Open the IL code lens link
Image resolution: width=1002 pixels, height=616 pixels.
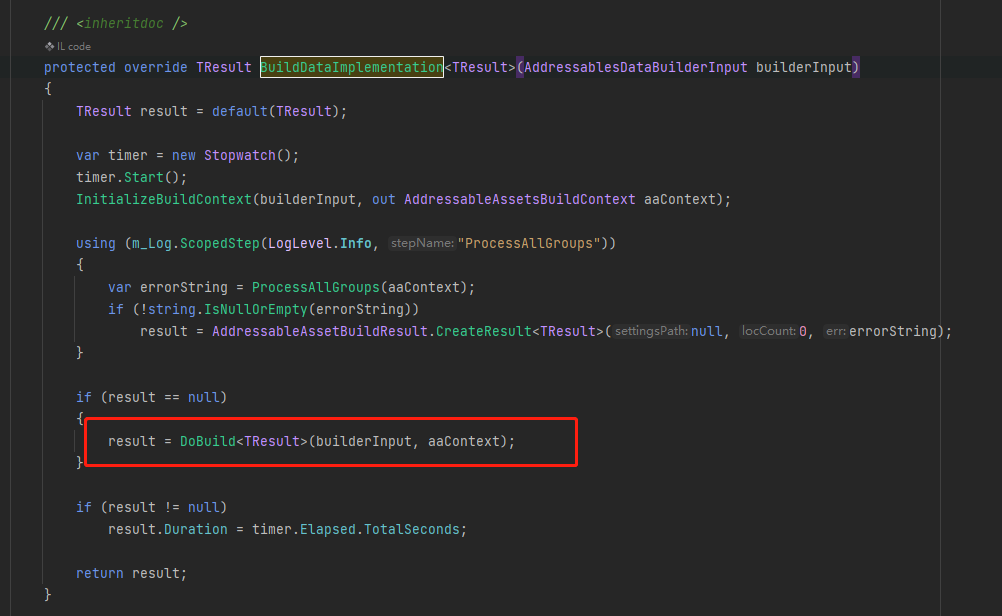coord(73,47)
